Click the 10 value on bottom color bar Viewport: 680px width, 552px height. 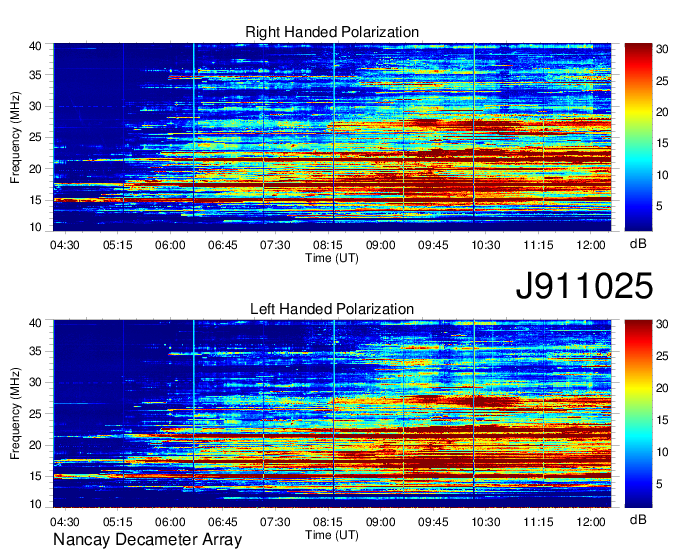(662, 452)
